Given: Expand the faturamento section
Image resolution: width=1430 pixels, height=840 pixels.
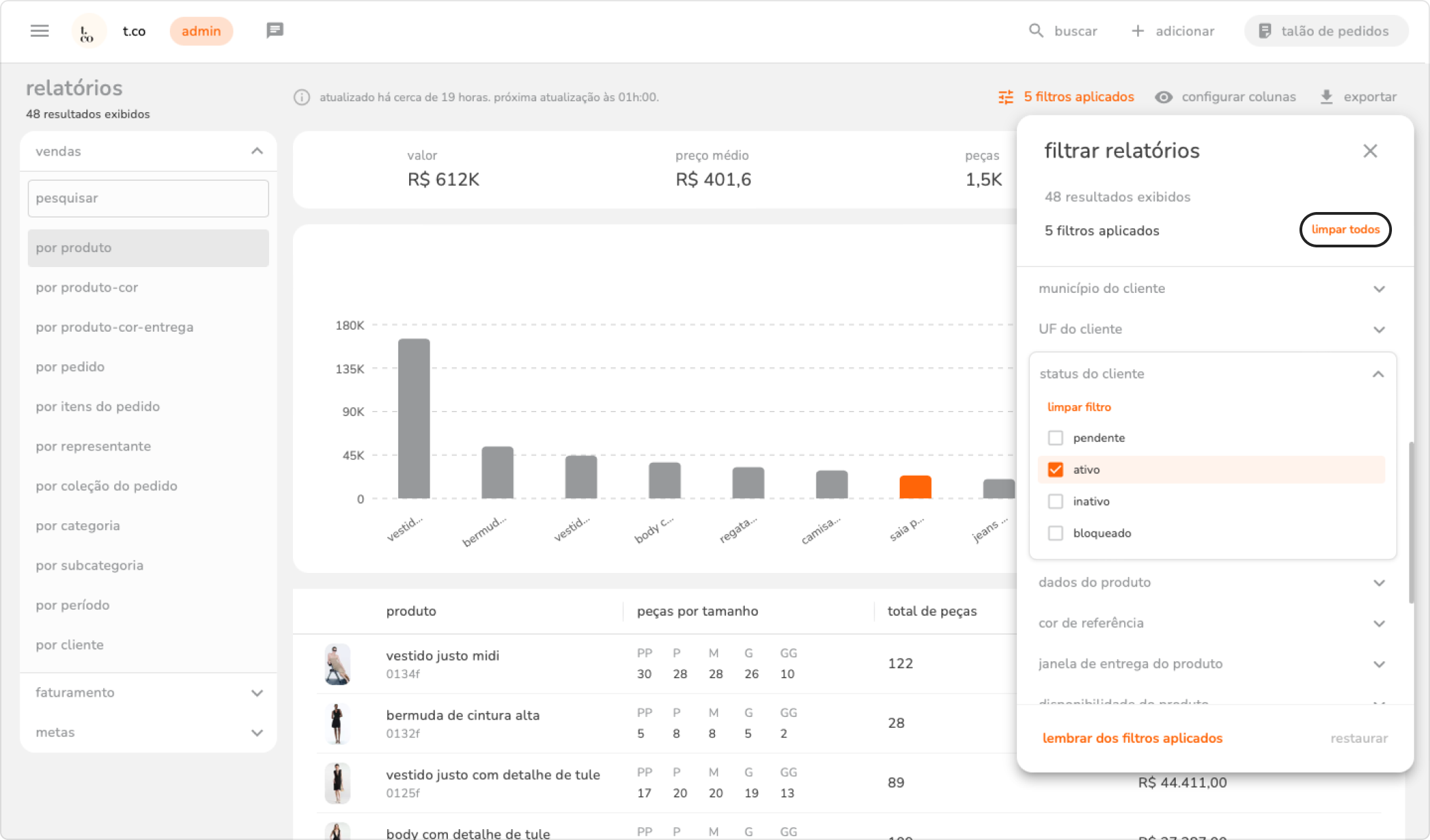Looking at the screenshot, I should 257,693.
